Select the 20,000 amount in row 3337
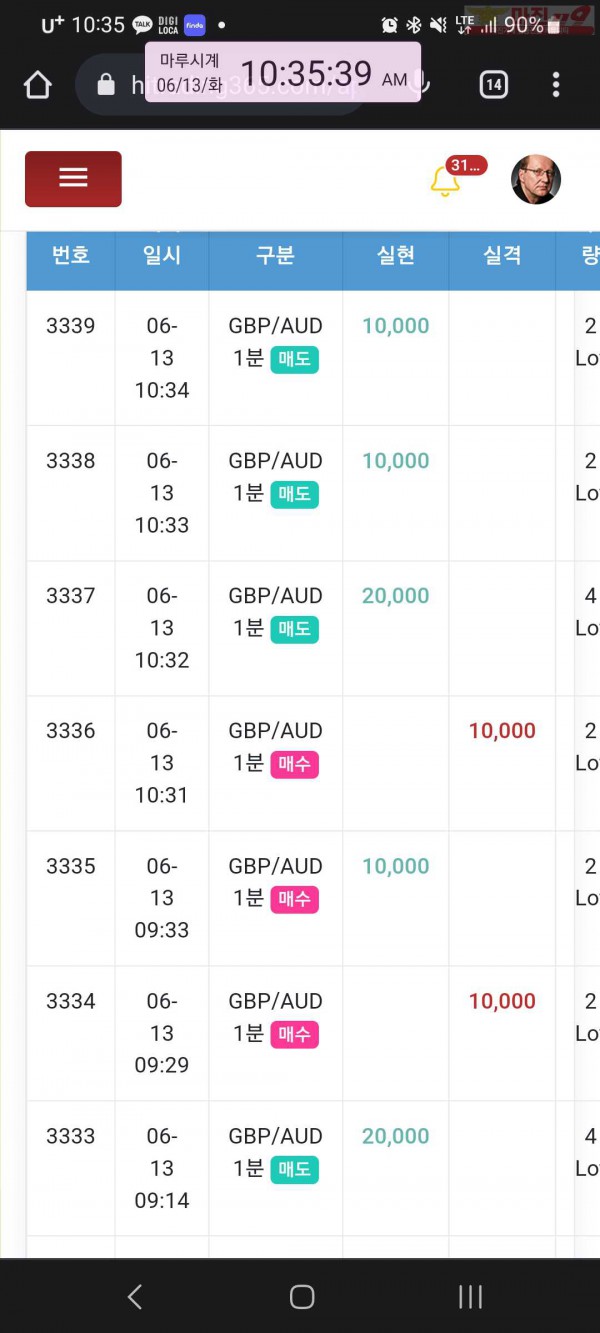Image resolution: width=600 pixels, height=1333 pixels. (396, 596)
